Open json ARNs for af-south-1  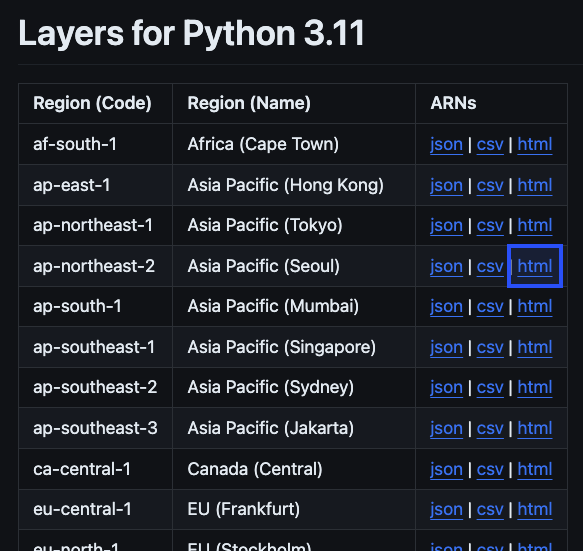(x=446, y=144)
